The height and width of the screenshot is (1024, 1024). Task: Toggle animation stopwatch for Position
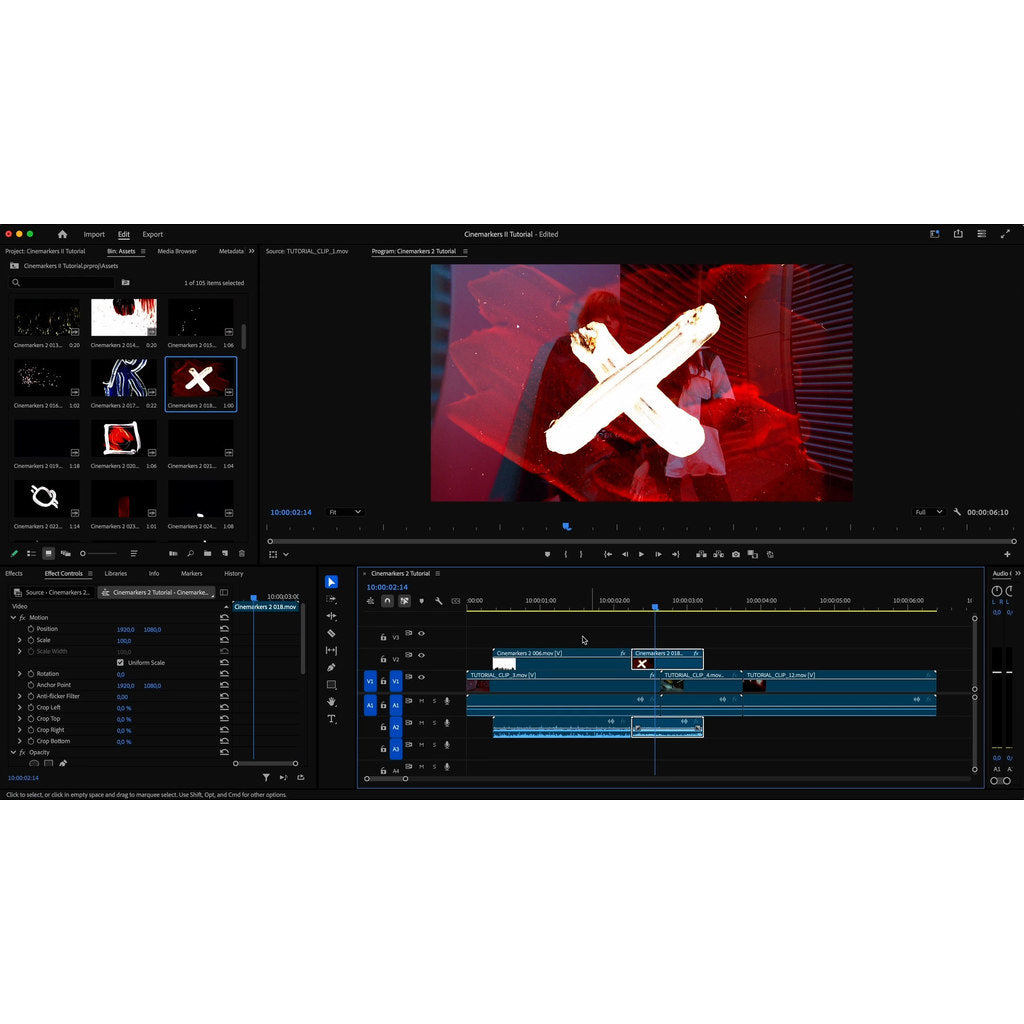coord(31,628)
